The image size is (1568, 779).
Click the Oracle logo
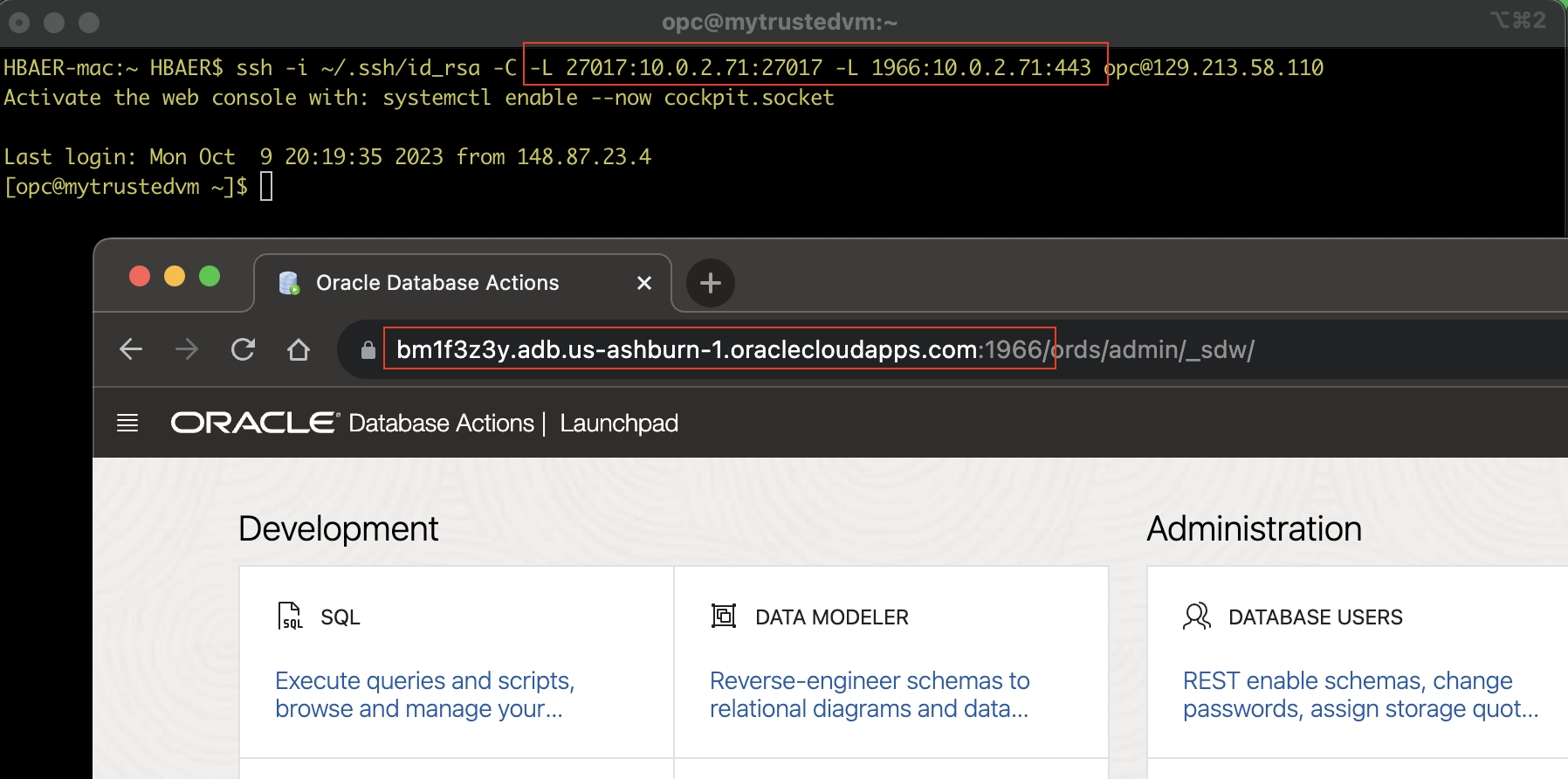(254, 424)
